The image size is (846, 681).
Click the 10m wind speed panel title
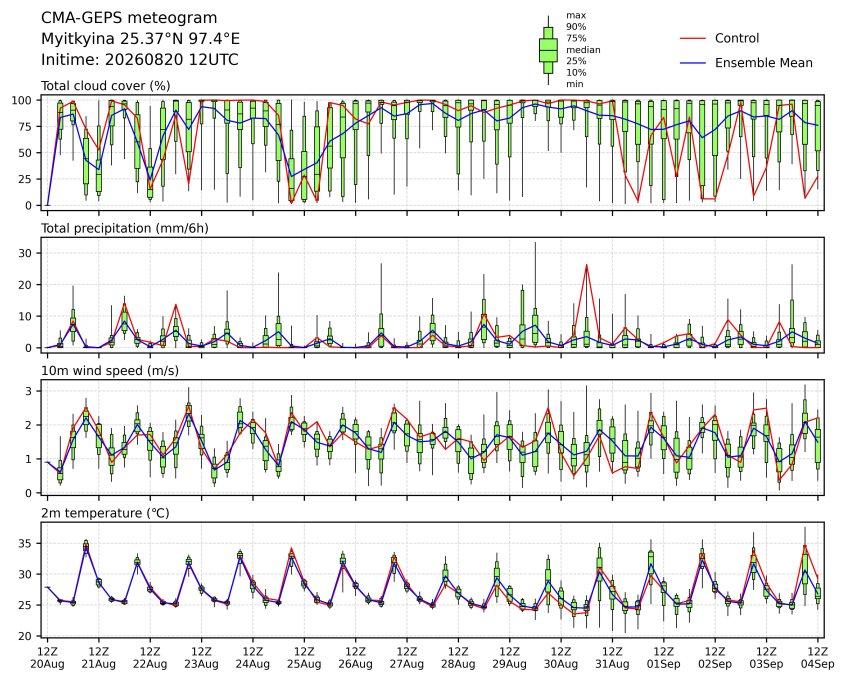click(x=110, y=371)
